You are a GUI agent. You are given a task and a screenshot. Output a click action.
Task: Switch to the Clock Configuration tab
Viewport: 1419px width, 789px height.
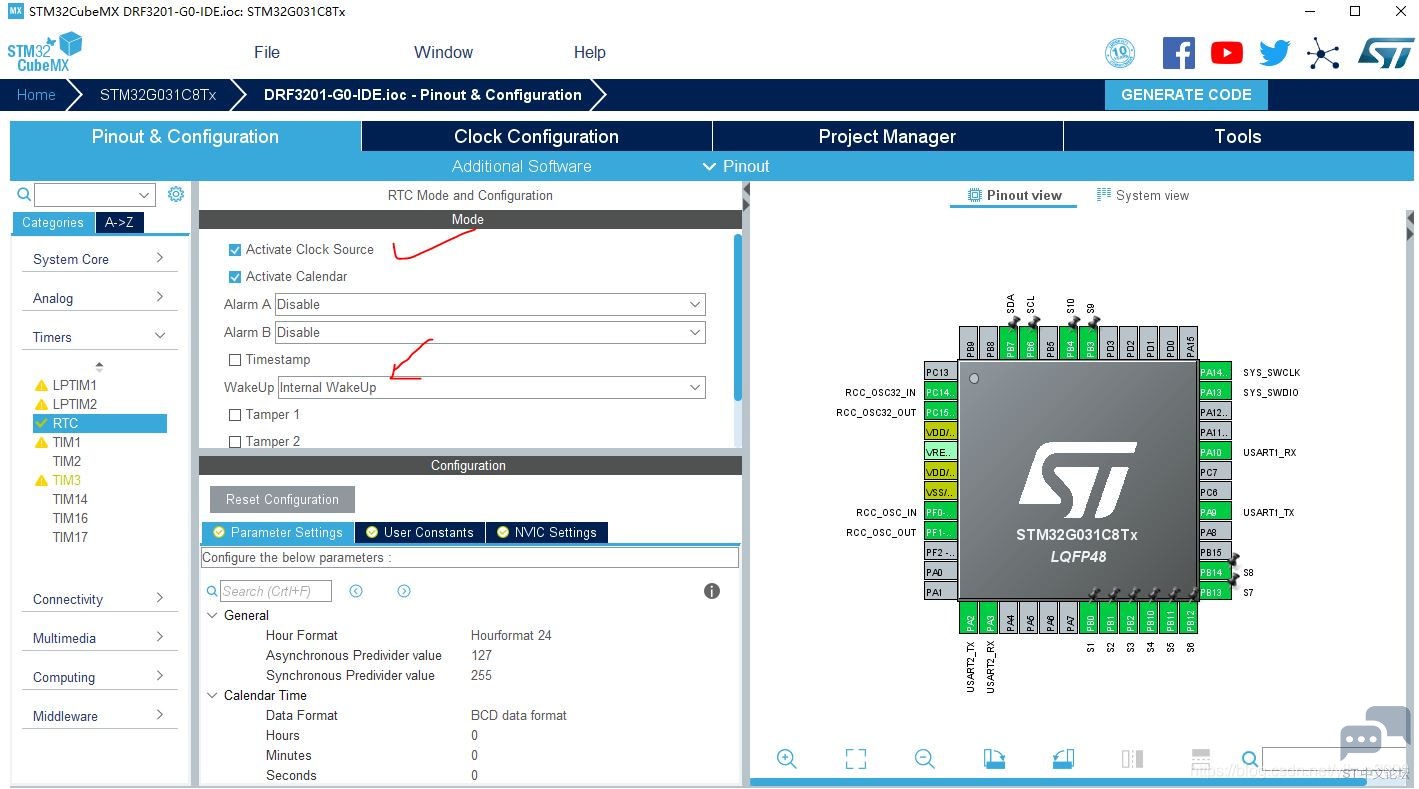tap(536, 136)
